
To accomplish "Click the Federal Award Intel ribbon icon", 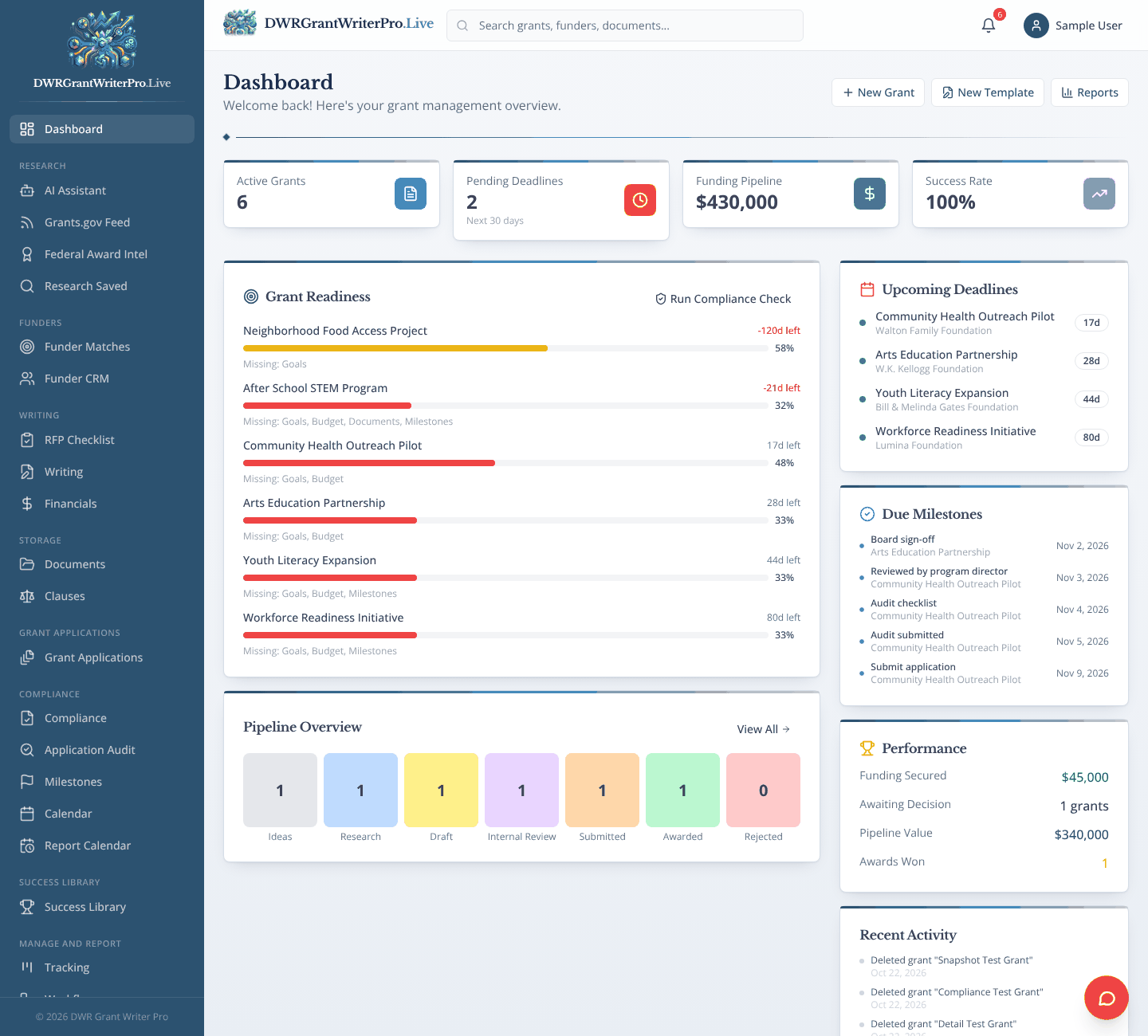I will pos(27,254).
